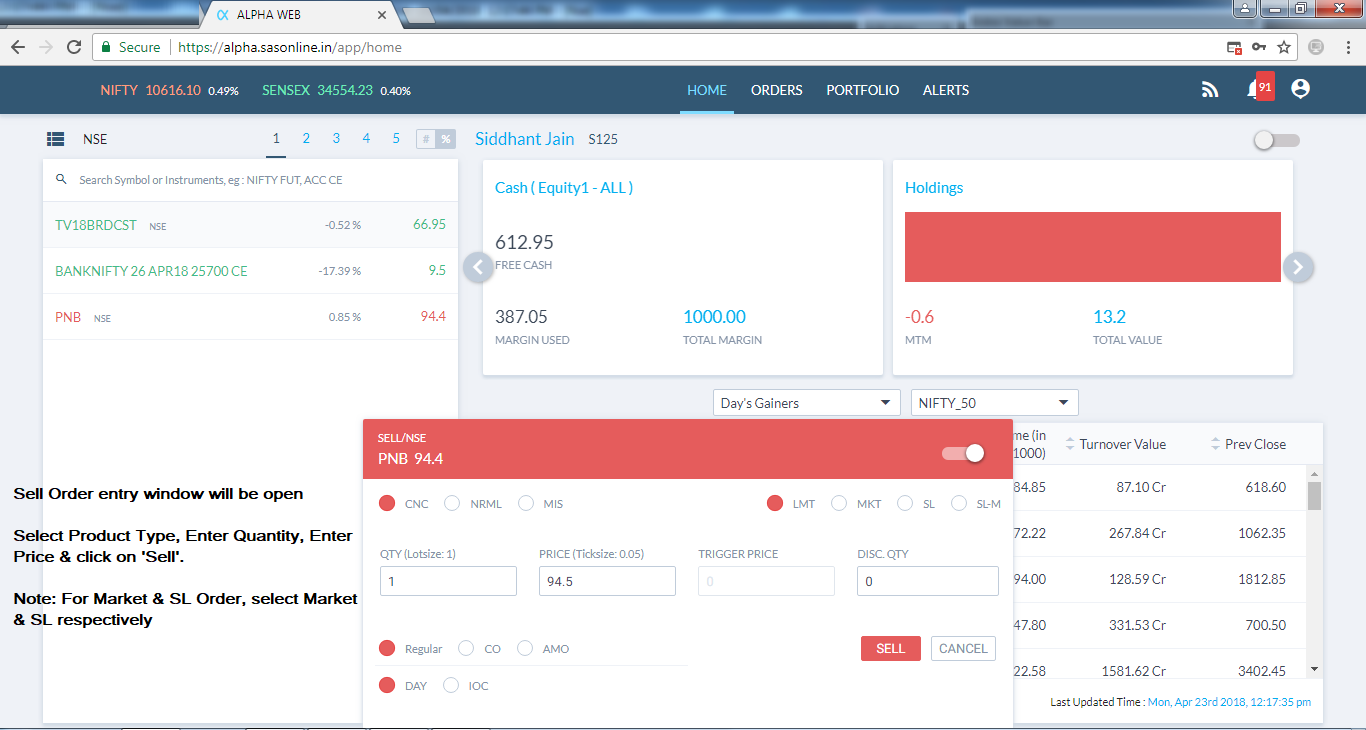1366x730 pixels.
Task: Toggle the Buy/Sell switch in order header
Action: coord(964,453)
